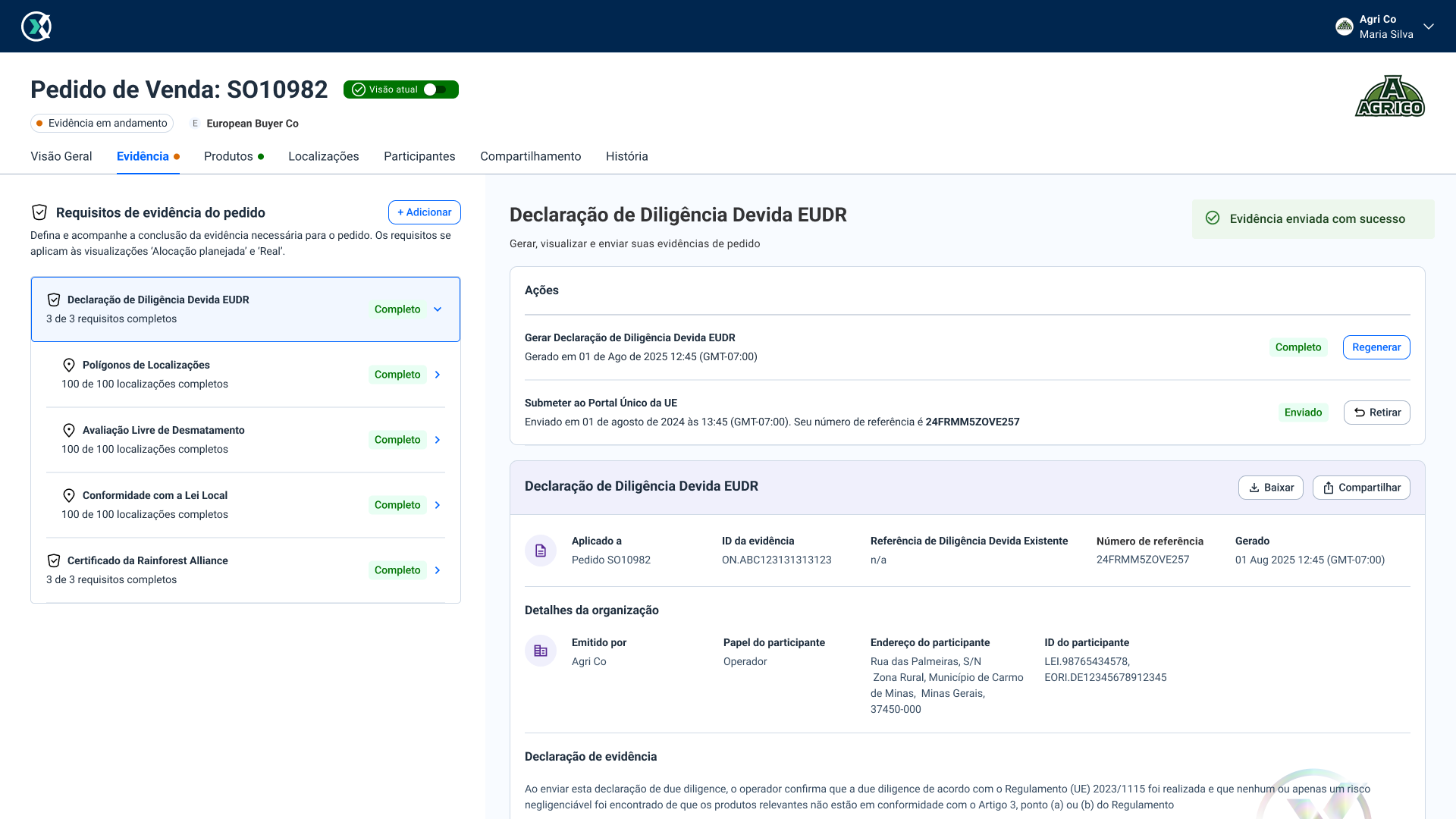Click pin icon for Conformidade com a Lei Local

(69, 495)
